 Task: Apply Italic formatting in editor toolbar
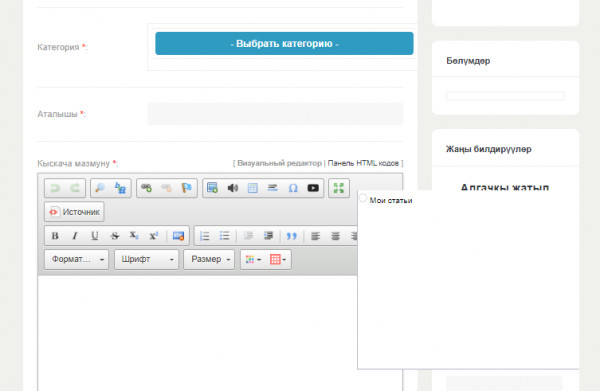click(75, 236)
